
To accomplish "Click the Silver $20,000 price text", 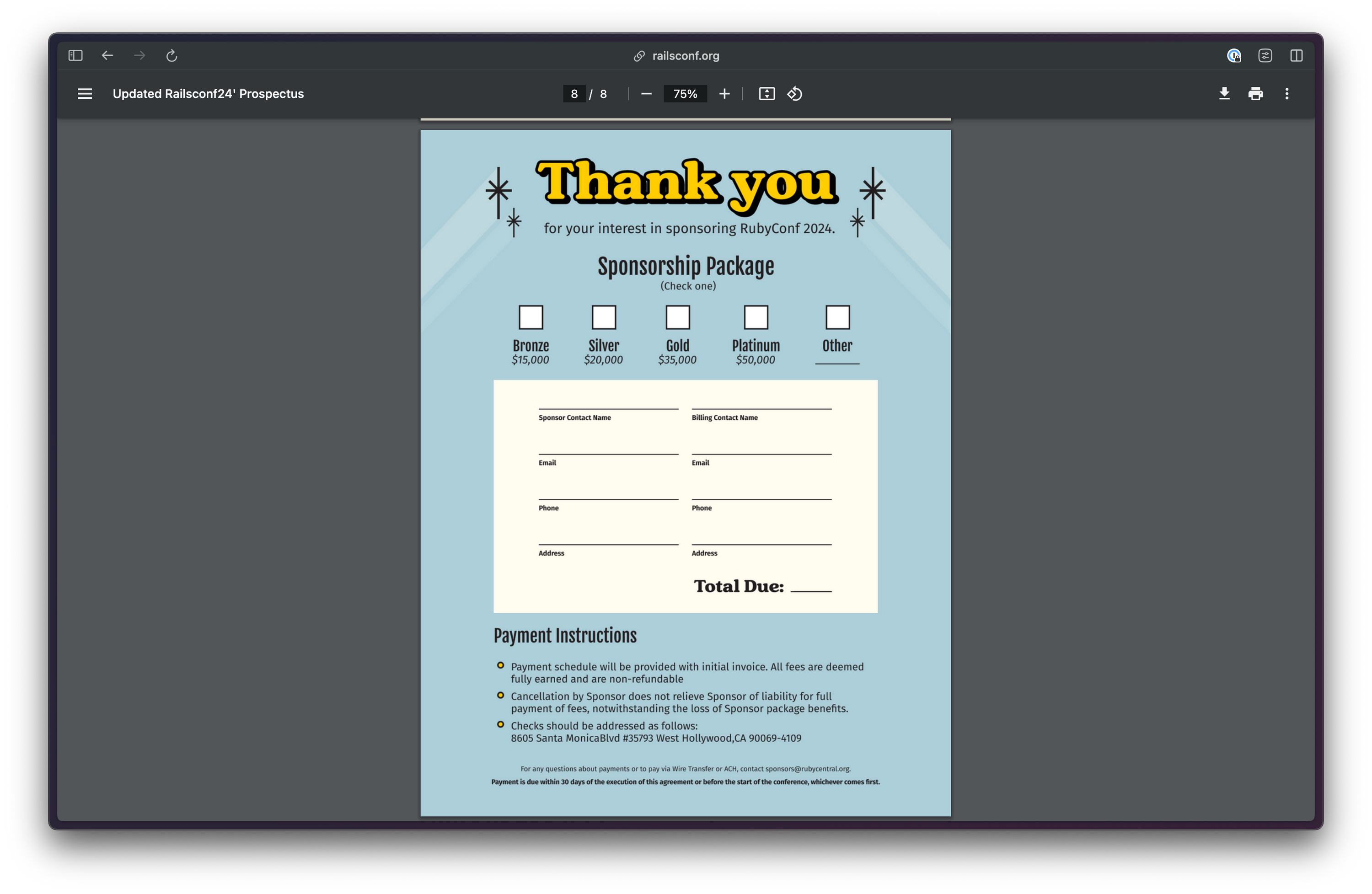I will 604,360.
